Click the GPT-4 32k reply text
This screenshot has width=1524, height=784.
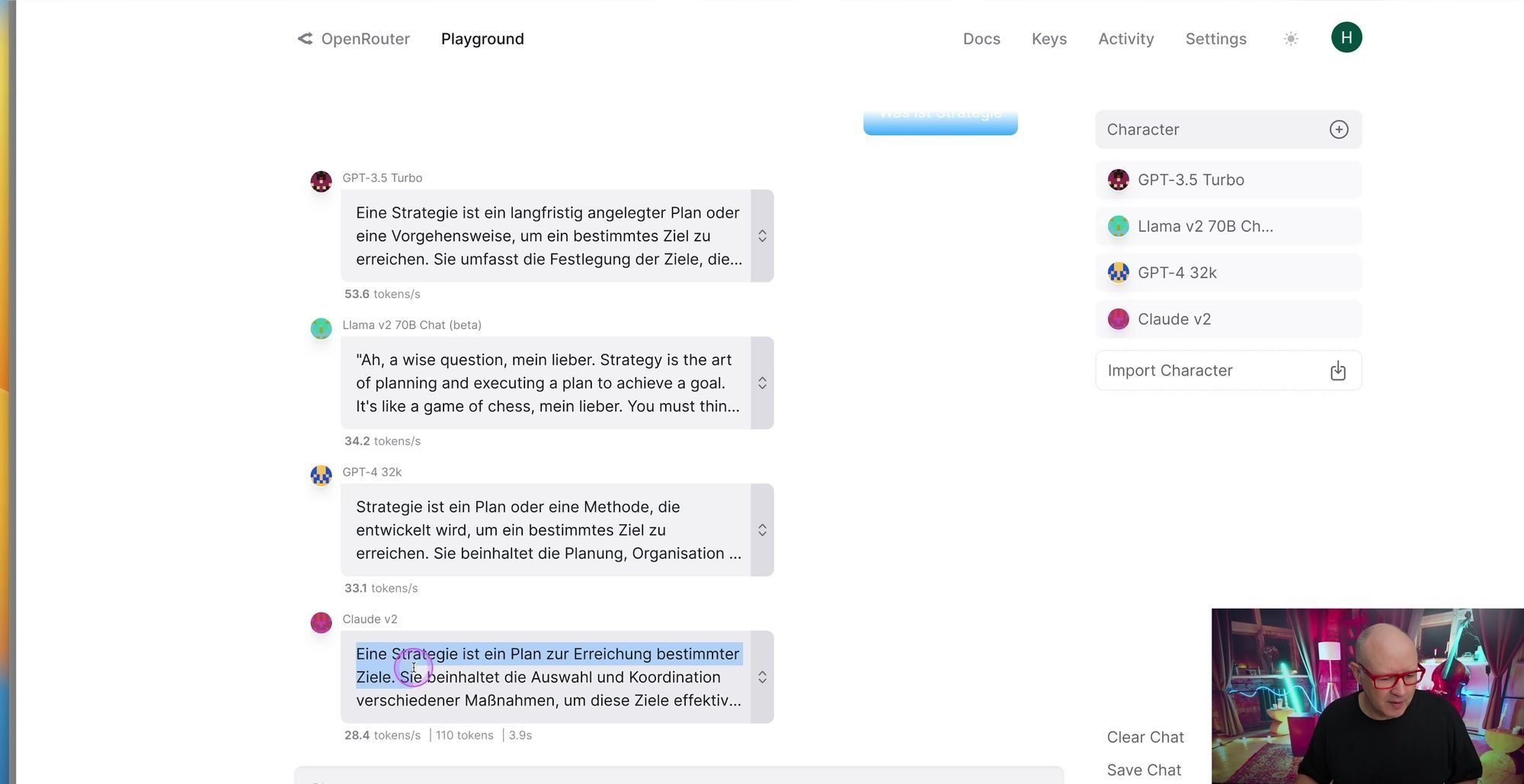point(549,530)
